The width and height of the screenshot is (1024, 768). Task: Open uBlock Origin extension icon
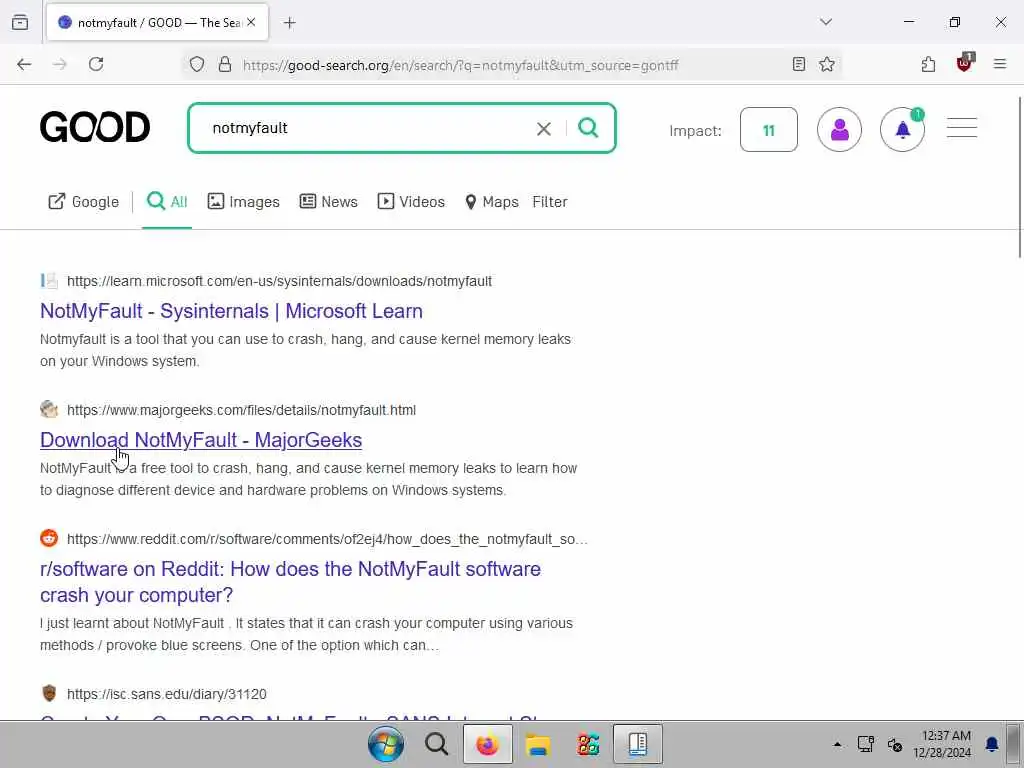pyautogui.click(x=964, y=63)
